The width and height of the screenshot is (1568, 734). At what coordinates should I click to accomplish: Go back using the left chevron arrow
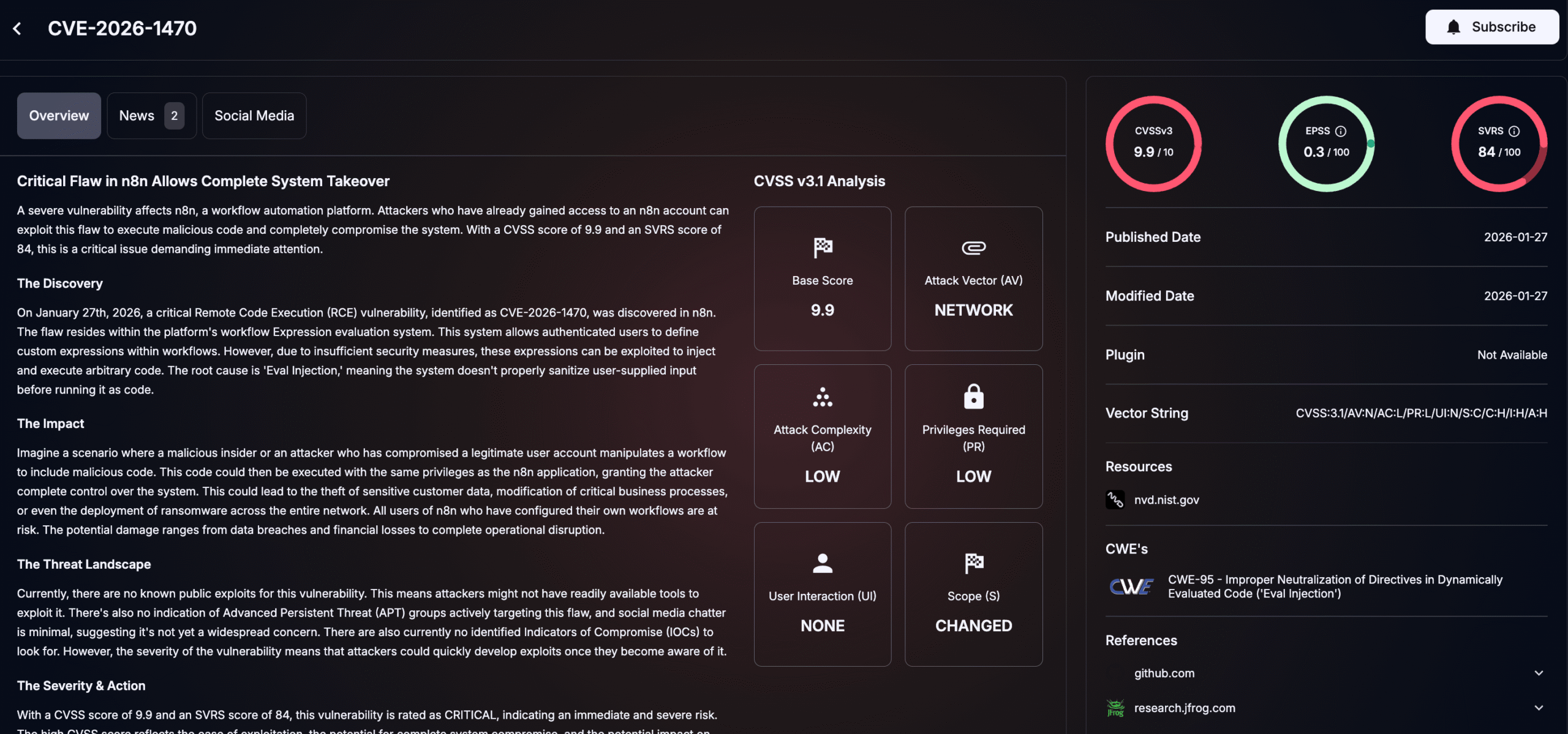(x=17, y=28)
